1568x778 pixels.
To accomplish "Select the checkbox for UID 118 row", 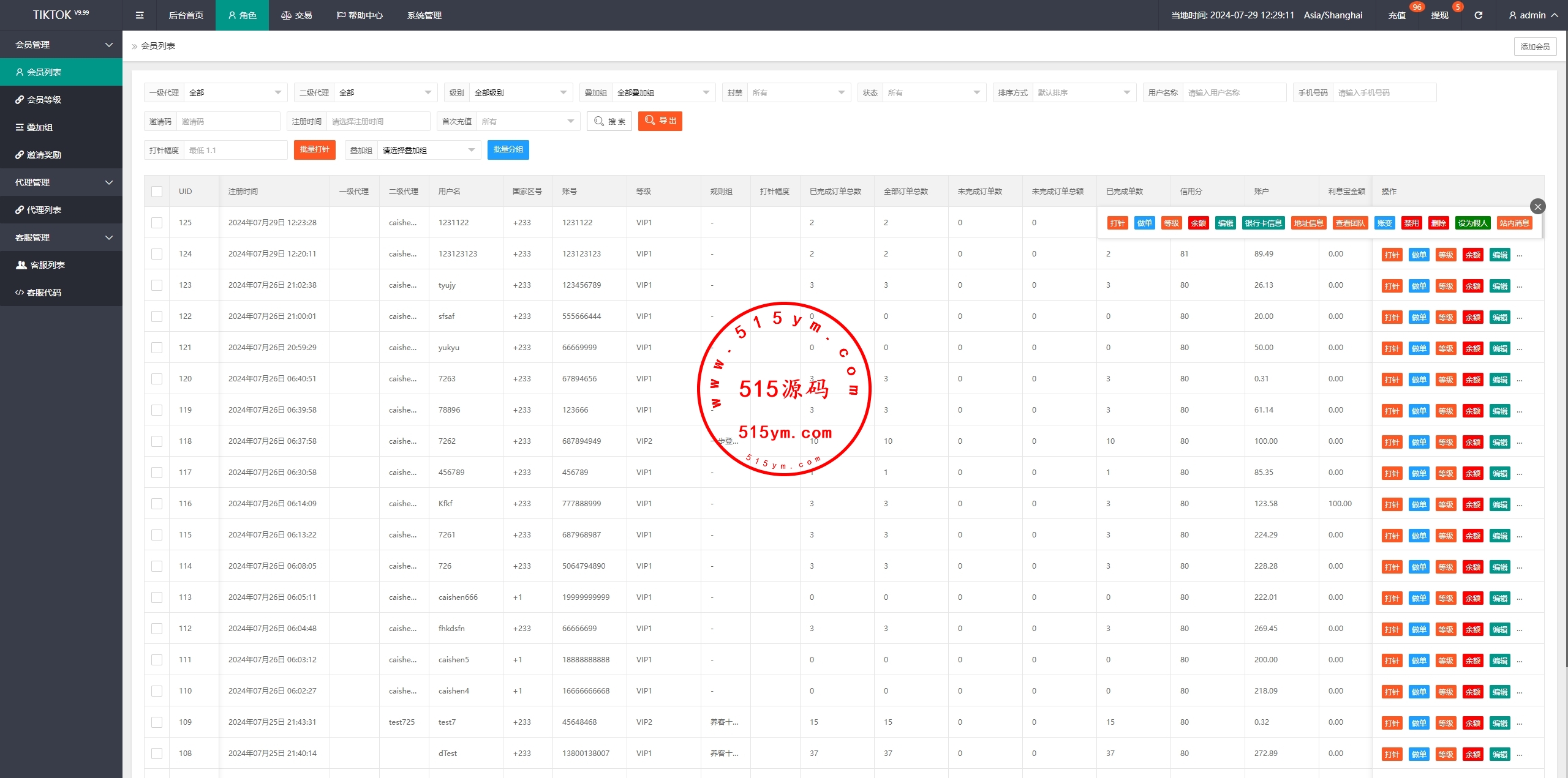I will click(157, 441).
